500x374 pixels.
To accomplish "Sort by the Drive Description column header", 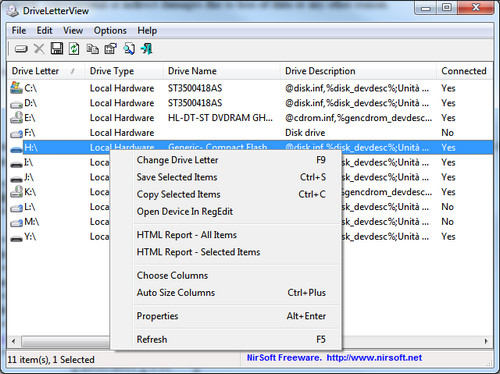I will (358, 71).
